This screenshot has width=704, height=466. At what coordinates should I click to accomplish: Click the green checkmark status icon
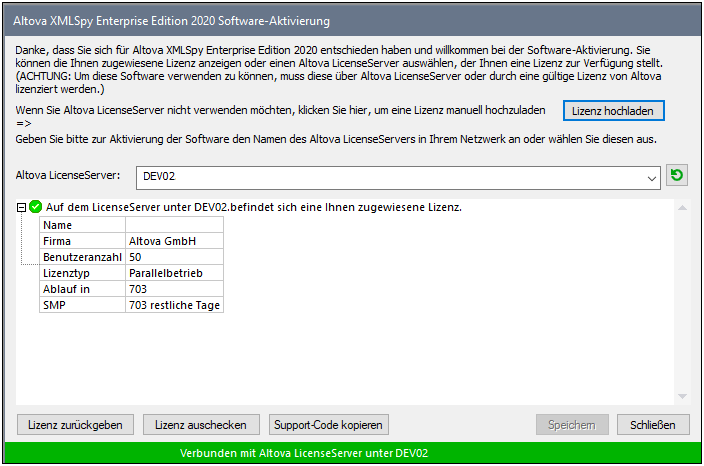[35, 207]
